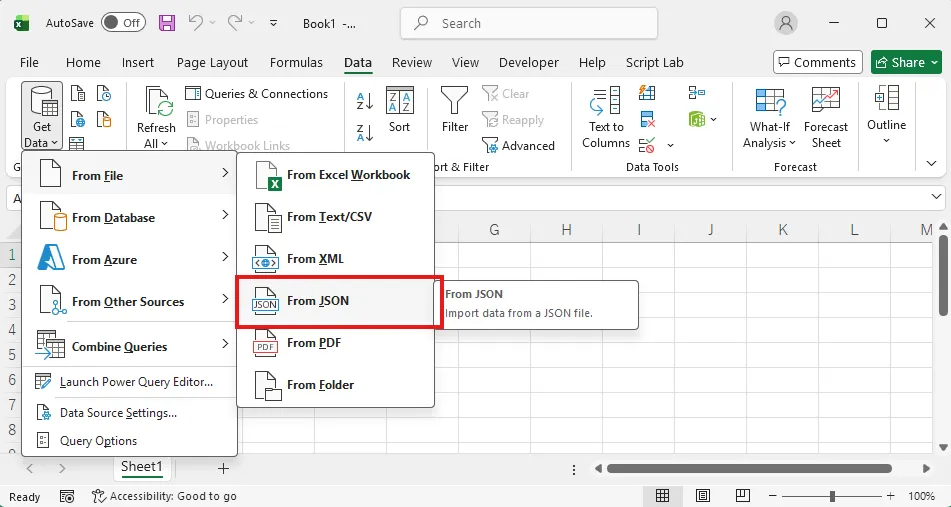Click the From Web ribbon icon
This screenshot has width=951, height=507.
tap(78, 119)
